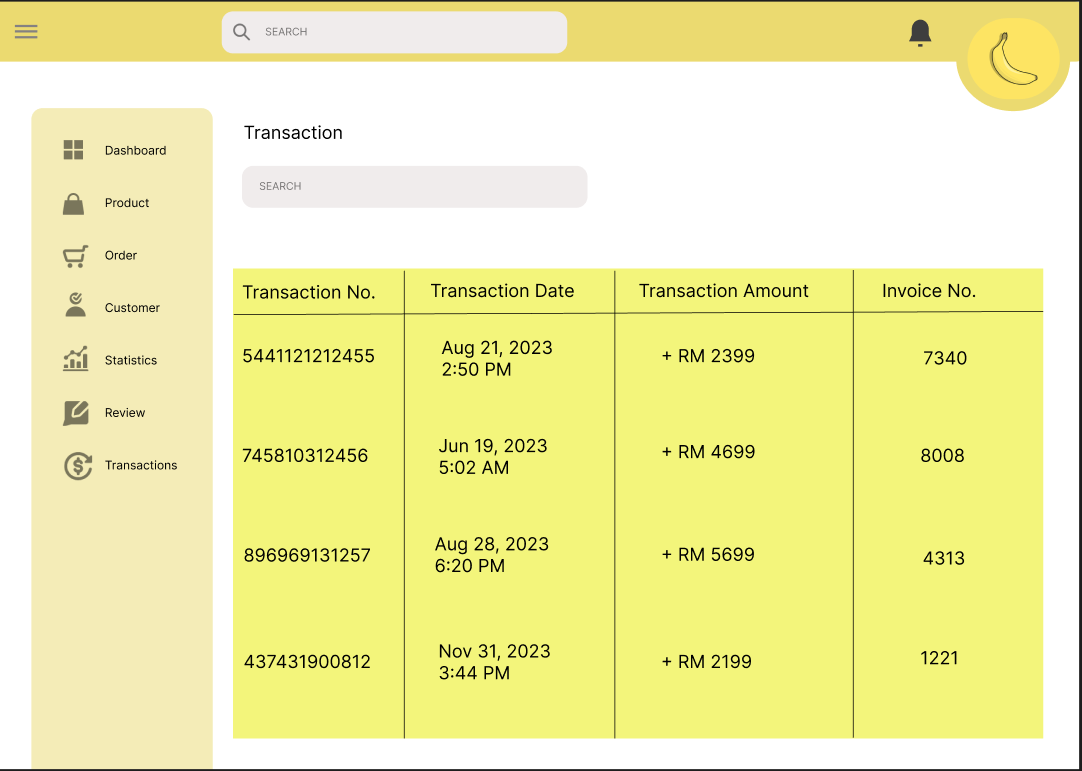Click the Transactions dollar icon

(x=77, y=465)
